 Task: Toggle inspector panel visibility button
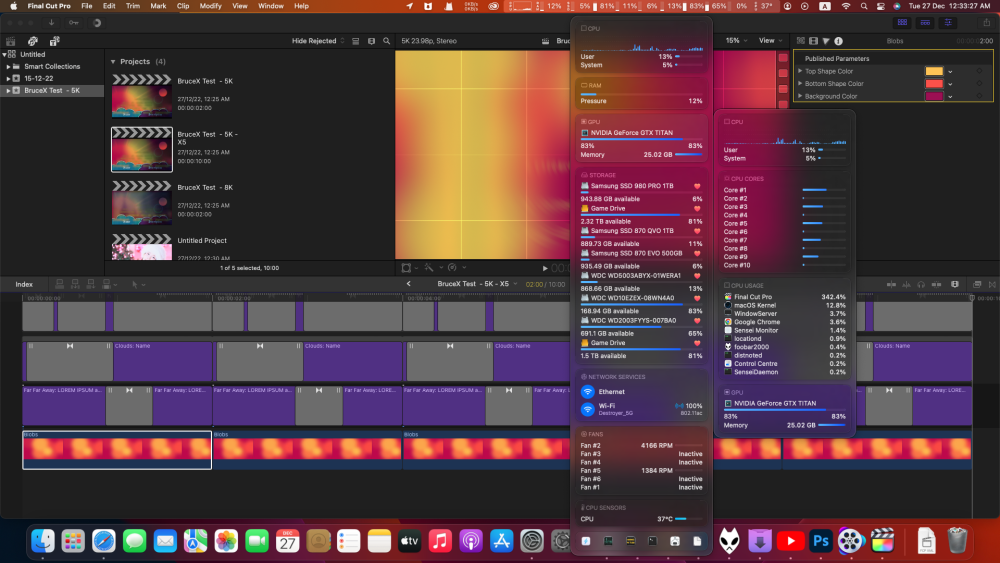coord(948,23)
